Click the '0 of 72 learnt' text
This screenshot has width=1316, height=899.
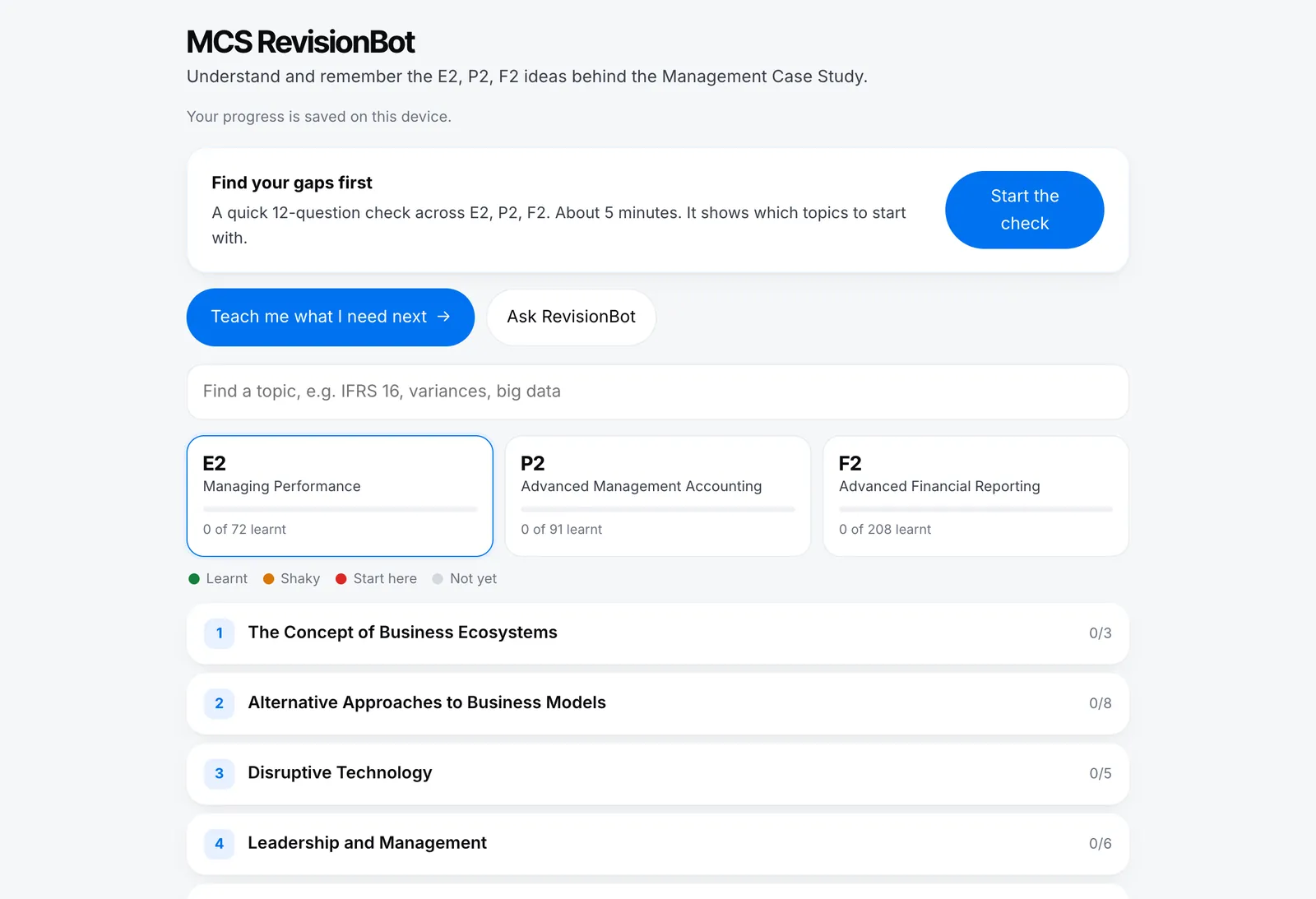(244, 530)
